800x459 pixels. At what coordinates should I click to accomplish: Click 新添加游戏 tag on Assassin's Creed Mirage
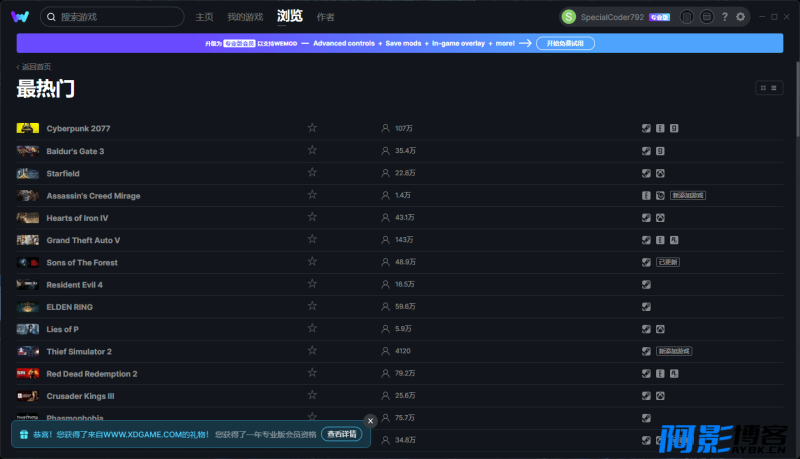[x=688, y=195]
